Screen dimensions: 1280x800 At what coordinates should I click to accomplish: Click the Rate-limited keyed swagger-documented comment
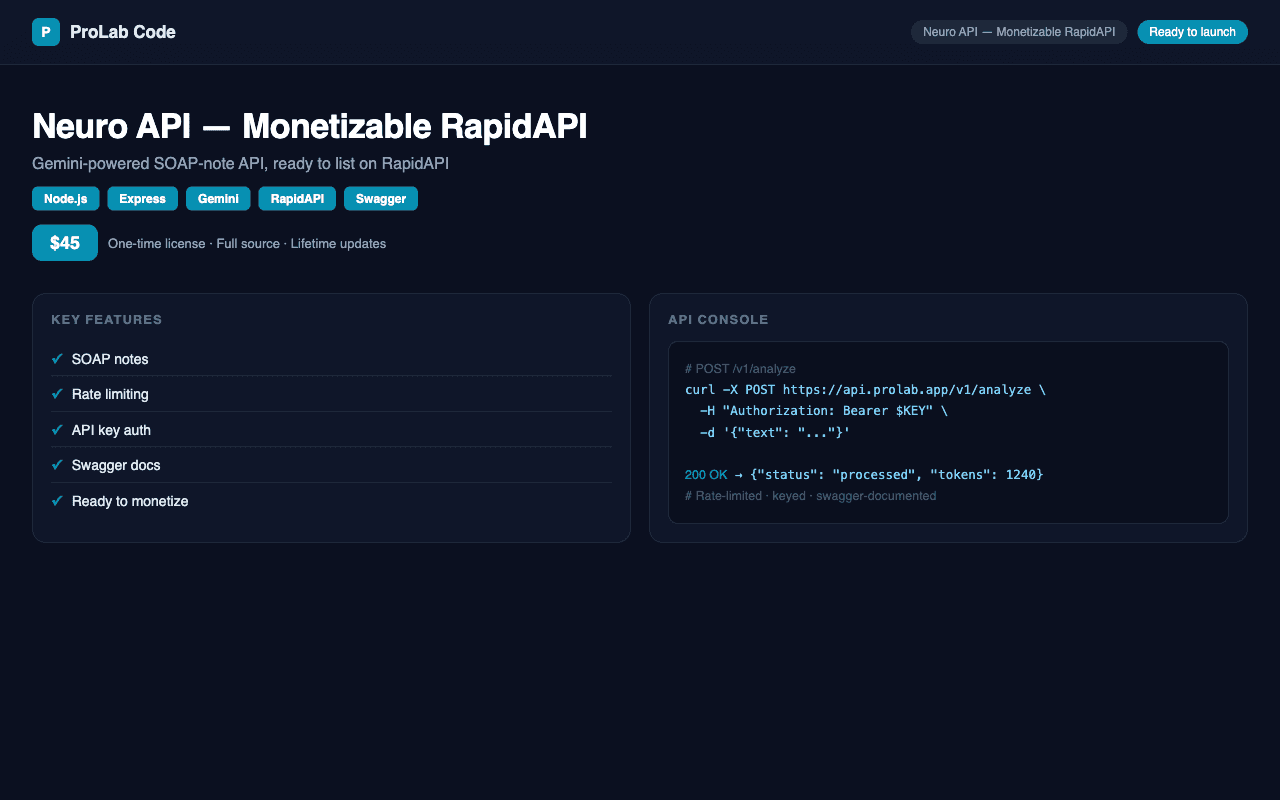tap(811, 496)
